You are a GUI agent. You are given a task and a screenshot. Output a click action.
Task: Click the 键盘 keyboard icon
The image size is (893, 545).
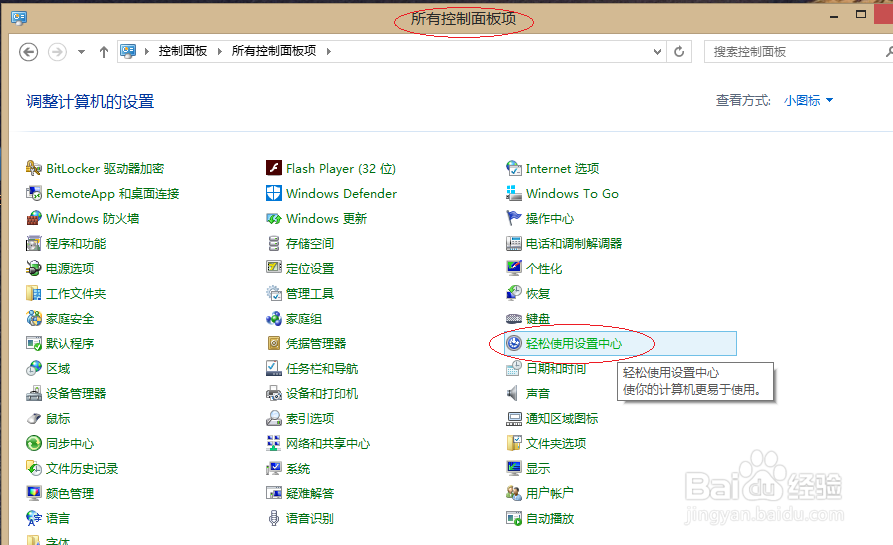(514, 318)
